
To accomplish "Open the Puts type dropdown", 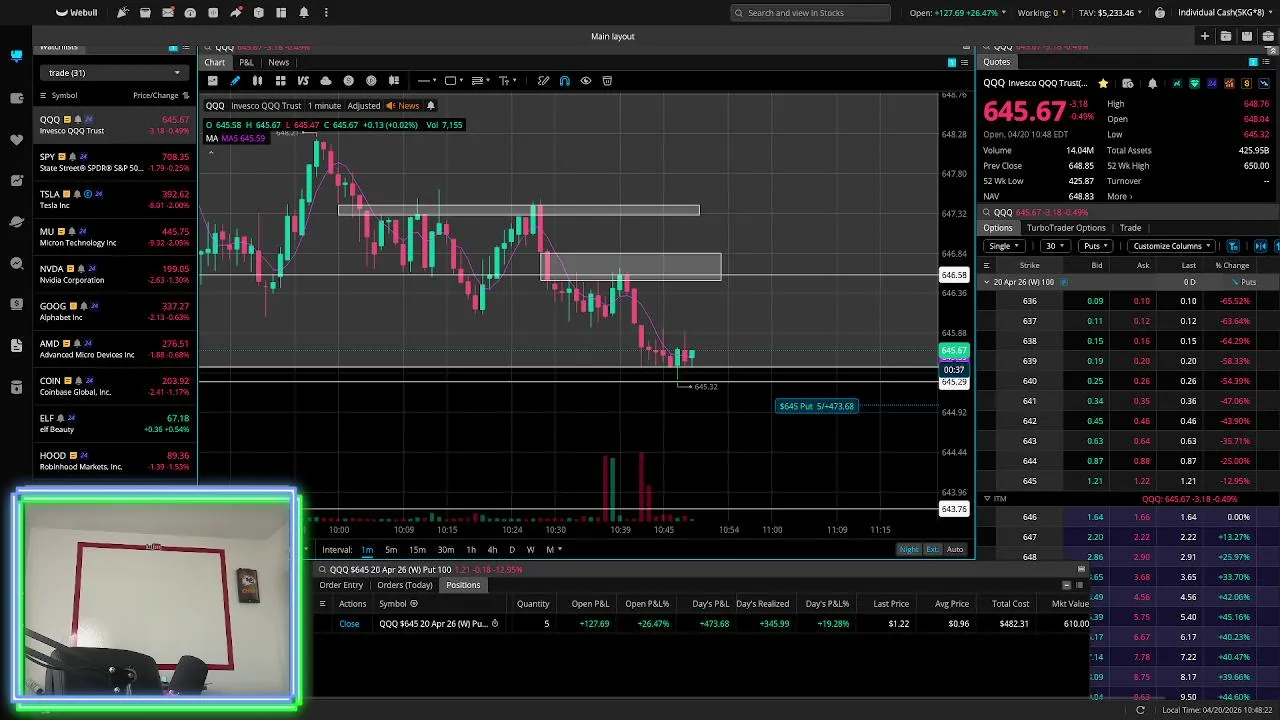I will tap(1096, 246).
